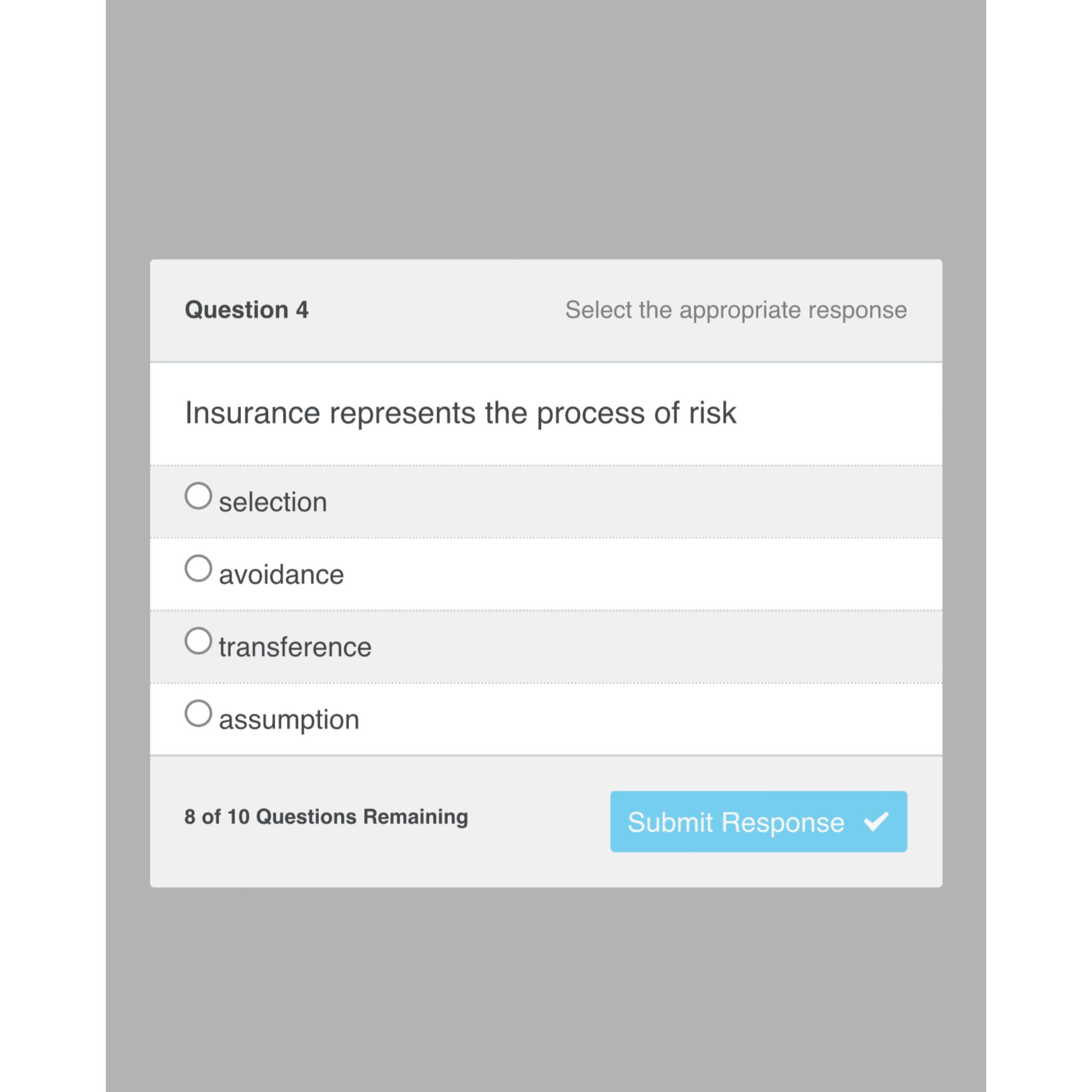Image resolution: width=1092 pixels, height=1092 pixels.
Task: Click the checkmark icon on Submit Response
Action: 877,821
